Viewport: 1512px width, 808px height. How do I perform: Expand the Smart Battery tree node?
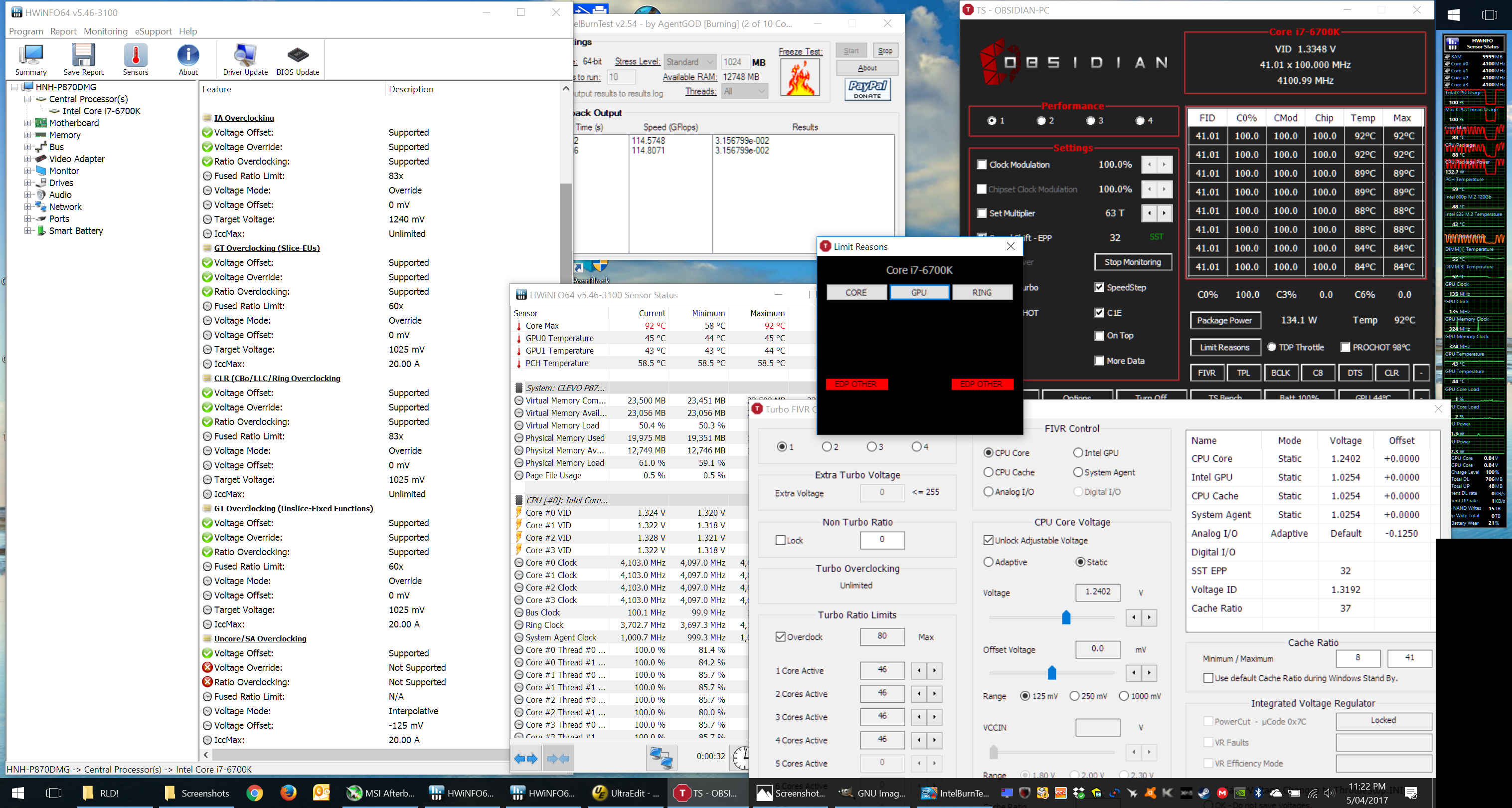click(x=27, y=231)
